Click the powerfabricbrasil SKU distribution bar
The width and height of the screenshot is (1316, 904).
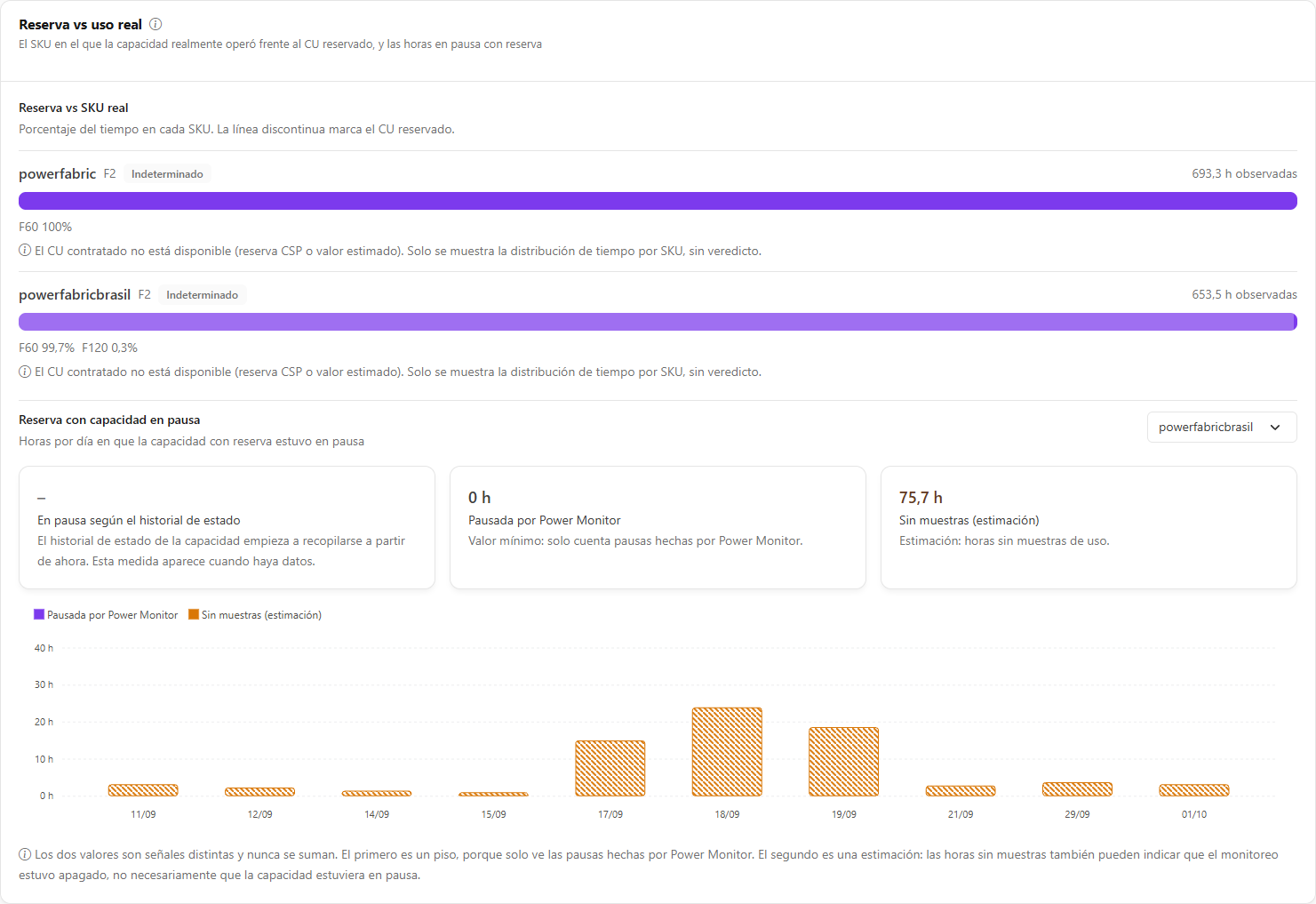coord(658,322)
